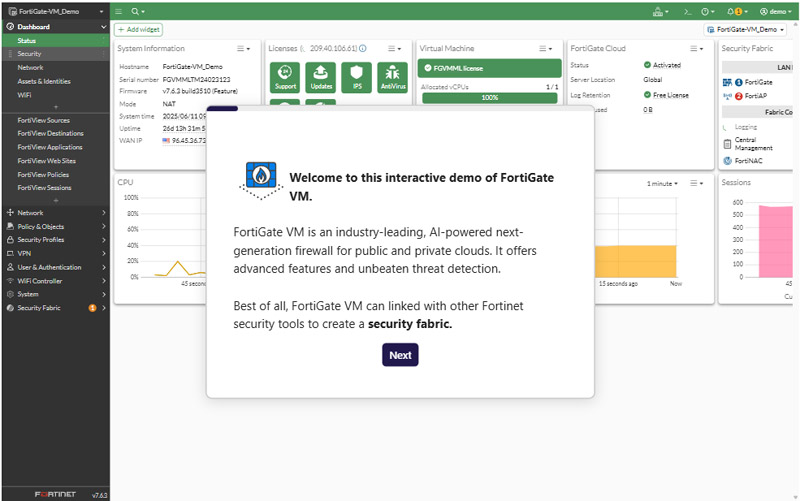Toggle the hamburger menu in top bar
Viewport: 800px width, 501px height.
pos(118,11)
